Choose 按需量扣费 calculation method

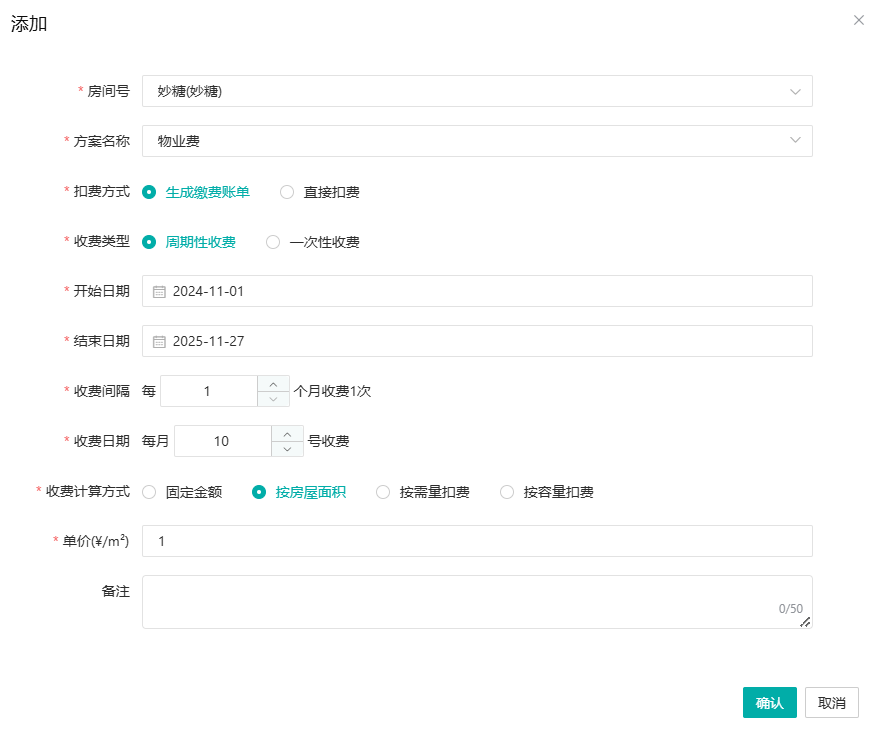tap(383, 492)
